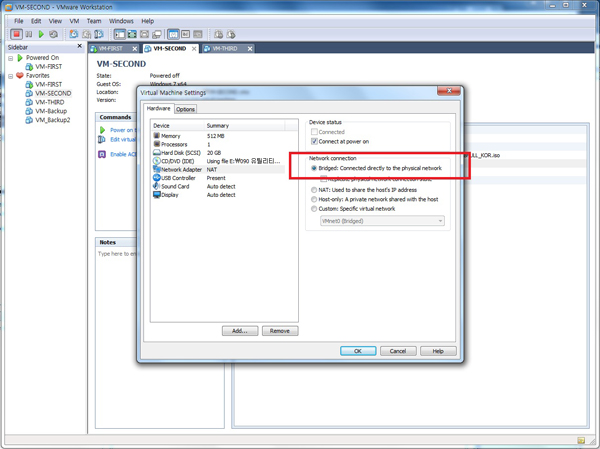The image size is (600, 449).
Task: Close the VM-THIRD tab
Action: (250, 49)
